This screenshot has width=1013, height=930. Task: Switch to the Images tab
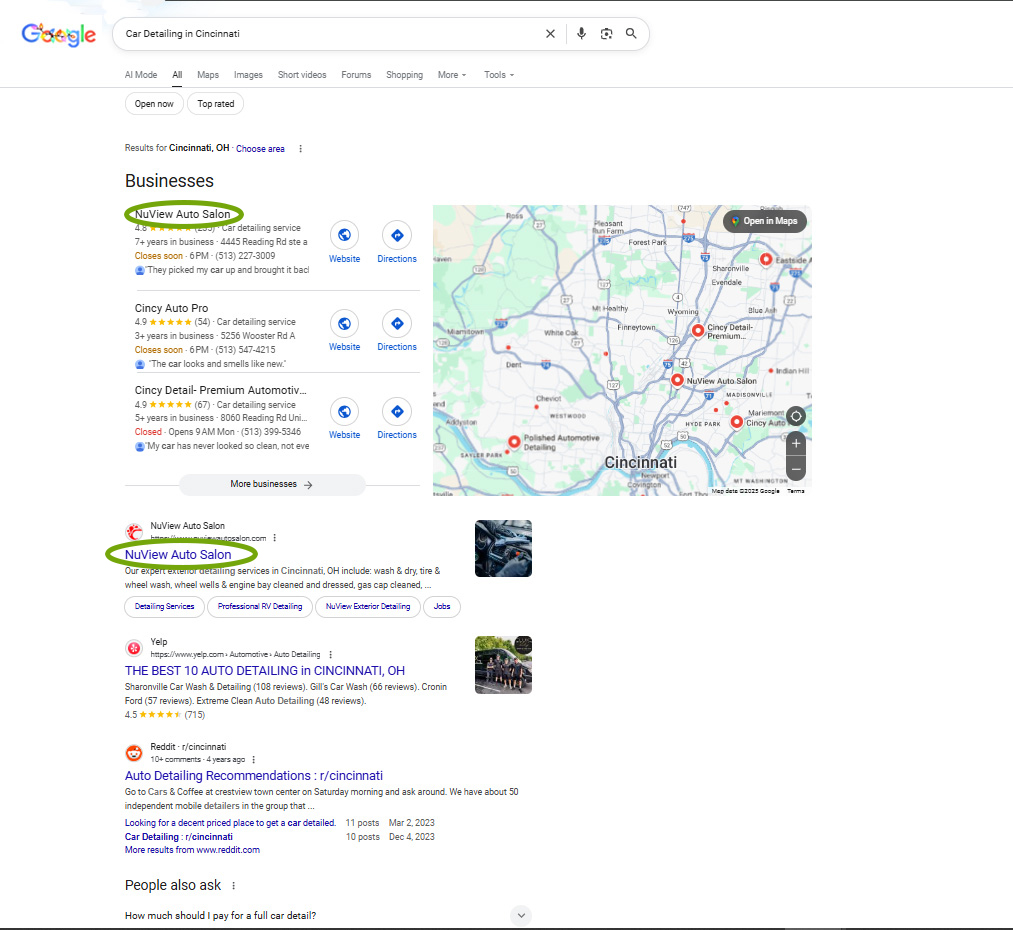(x=248, y=75)
